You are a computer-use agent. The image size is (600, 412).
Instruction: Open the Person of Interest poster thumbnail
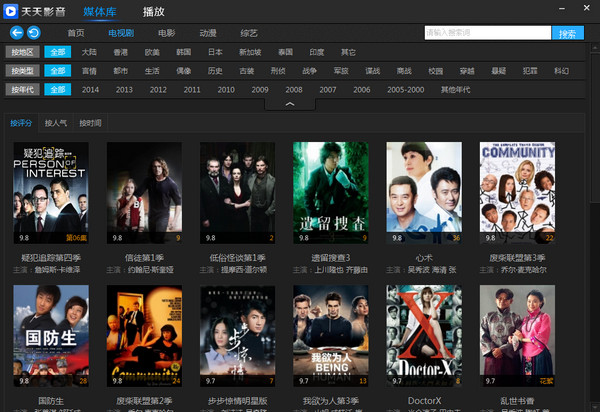point(51,193)
